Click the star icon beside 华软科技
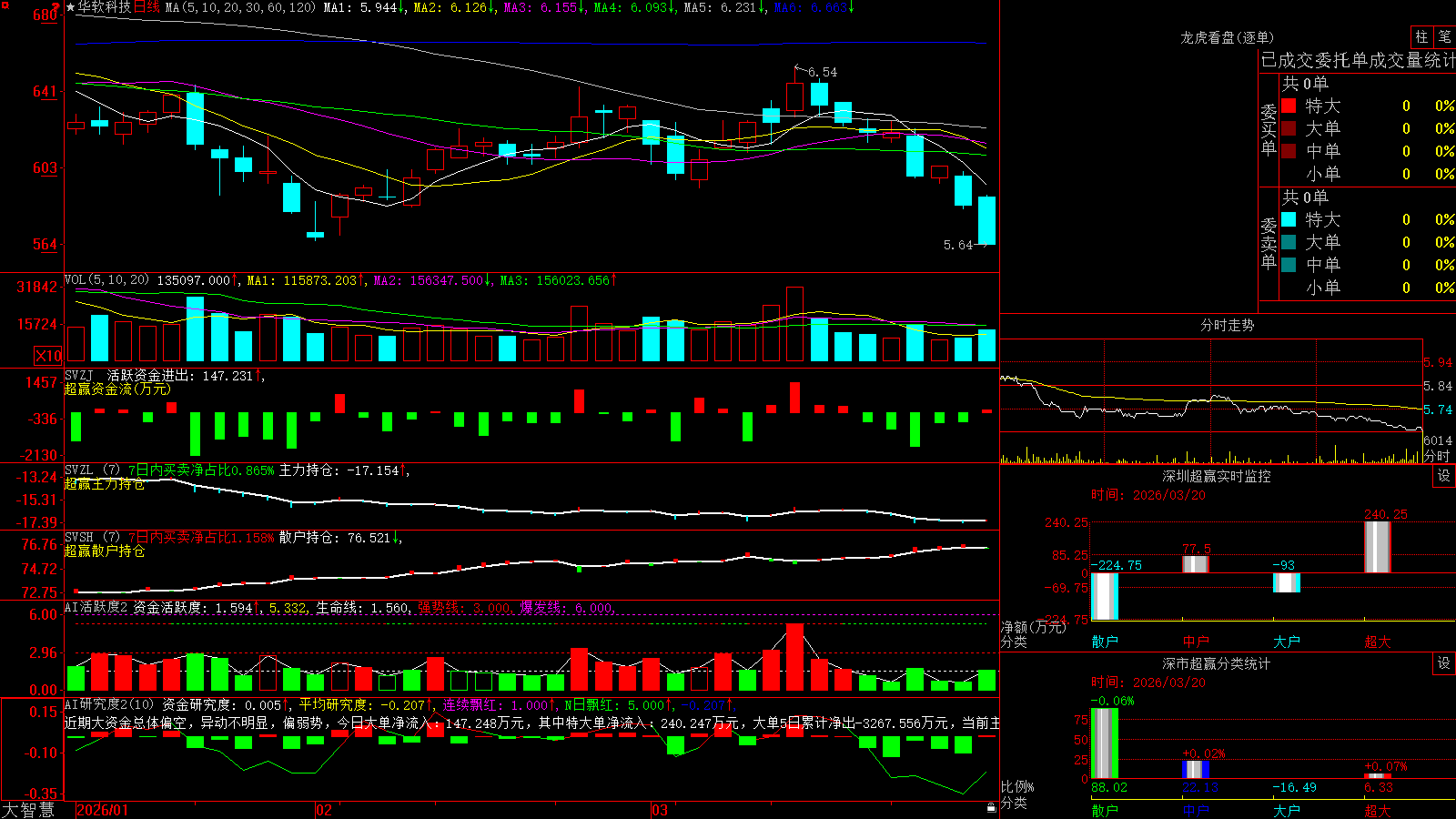 [70, 7]
